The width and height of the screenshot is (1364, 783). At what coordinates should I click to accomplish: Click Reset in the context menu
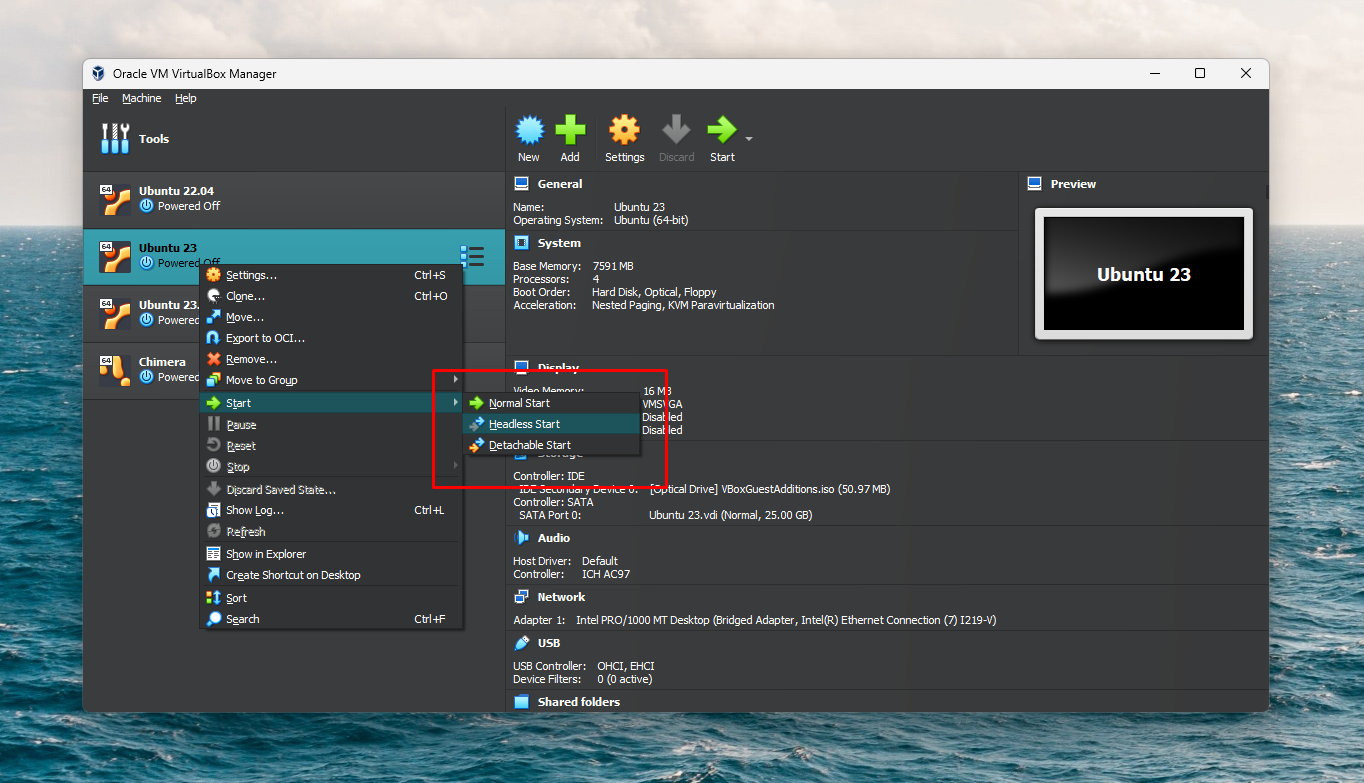coord(331,446)
